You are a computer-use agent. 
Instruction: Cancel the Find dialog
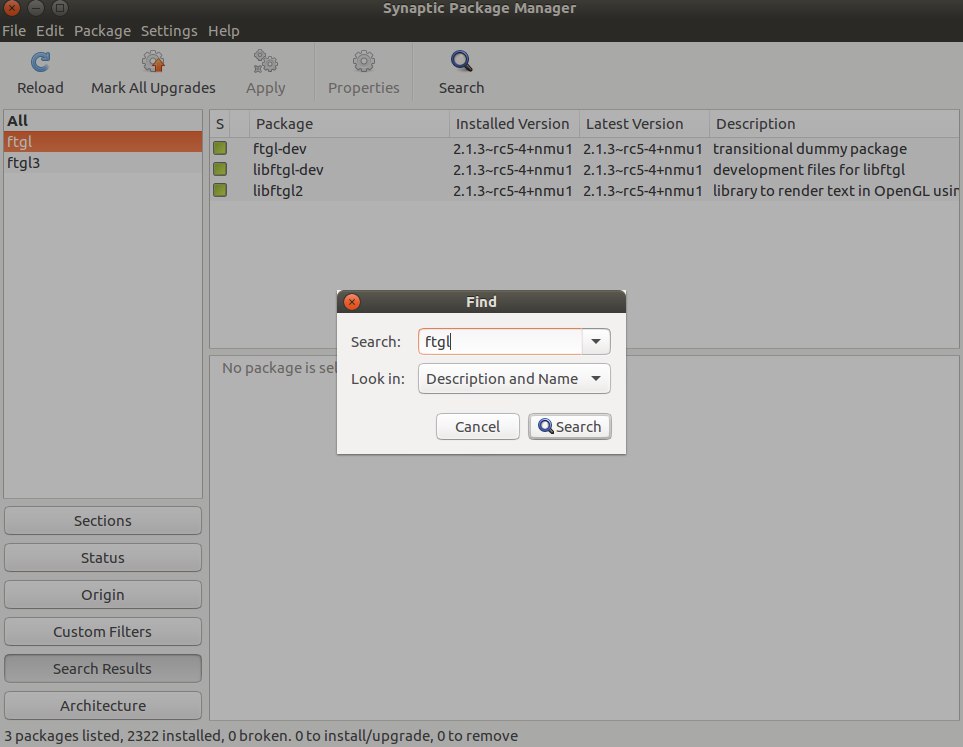[478, 426]
